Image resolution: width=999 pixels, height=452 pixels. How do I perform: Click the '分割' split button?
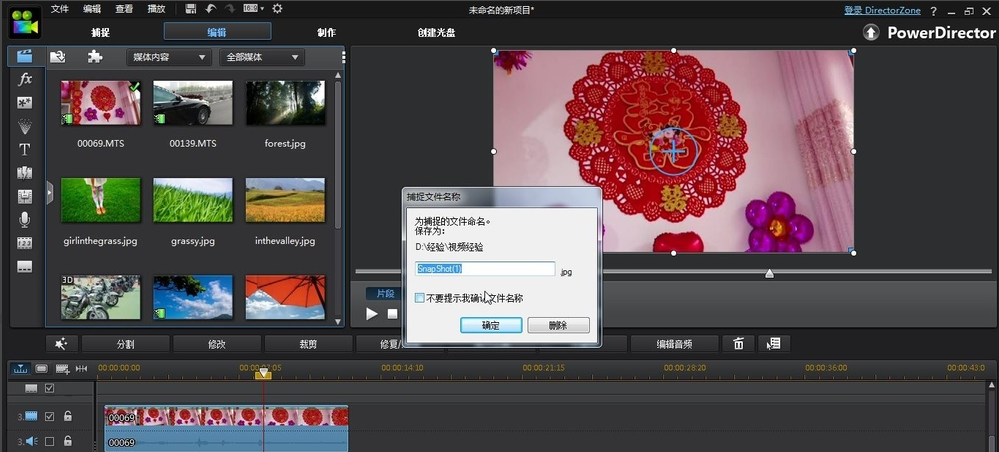[125, 344]
